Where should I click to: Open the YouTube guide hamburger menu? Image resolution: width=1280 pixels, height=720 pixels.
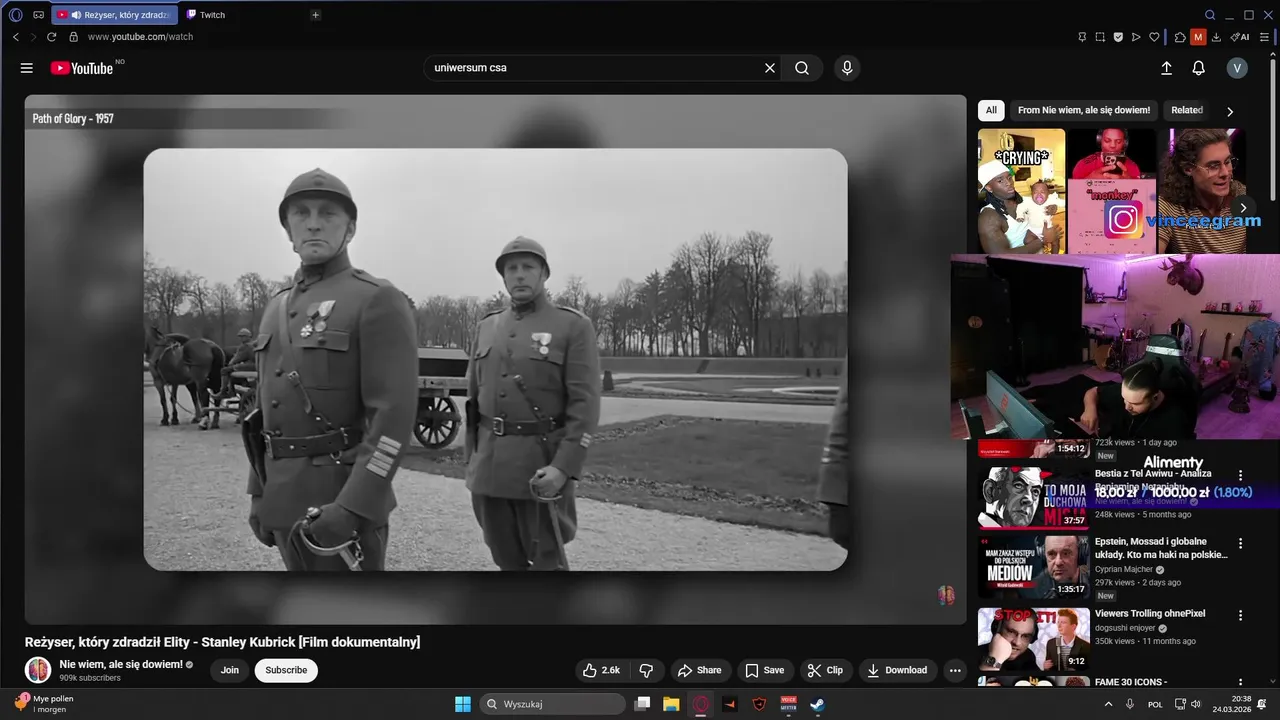(27, 68)
